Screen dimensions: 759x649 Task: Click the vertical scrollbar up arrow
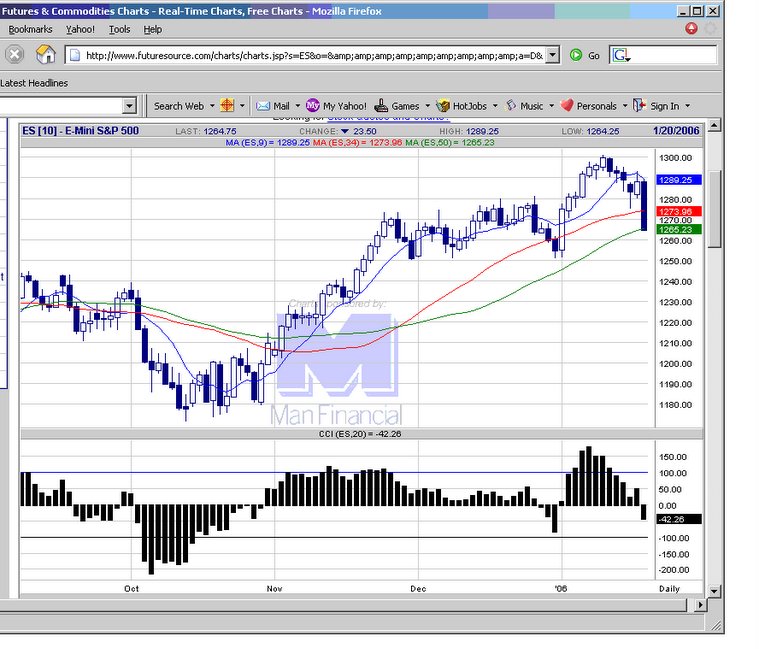pyautogui.click(x=714, y=126)
